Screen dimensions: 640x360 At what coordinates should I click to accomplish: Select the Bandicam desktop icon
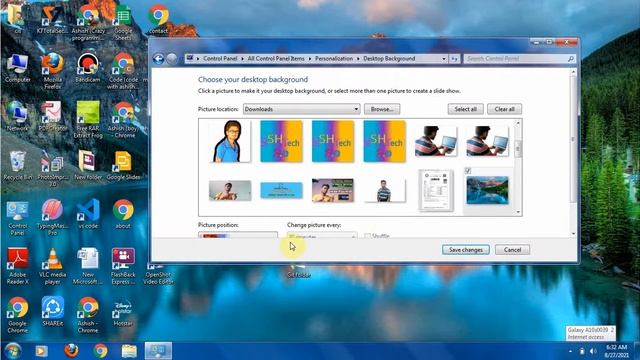88,68
